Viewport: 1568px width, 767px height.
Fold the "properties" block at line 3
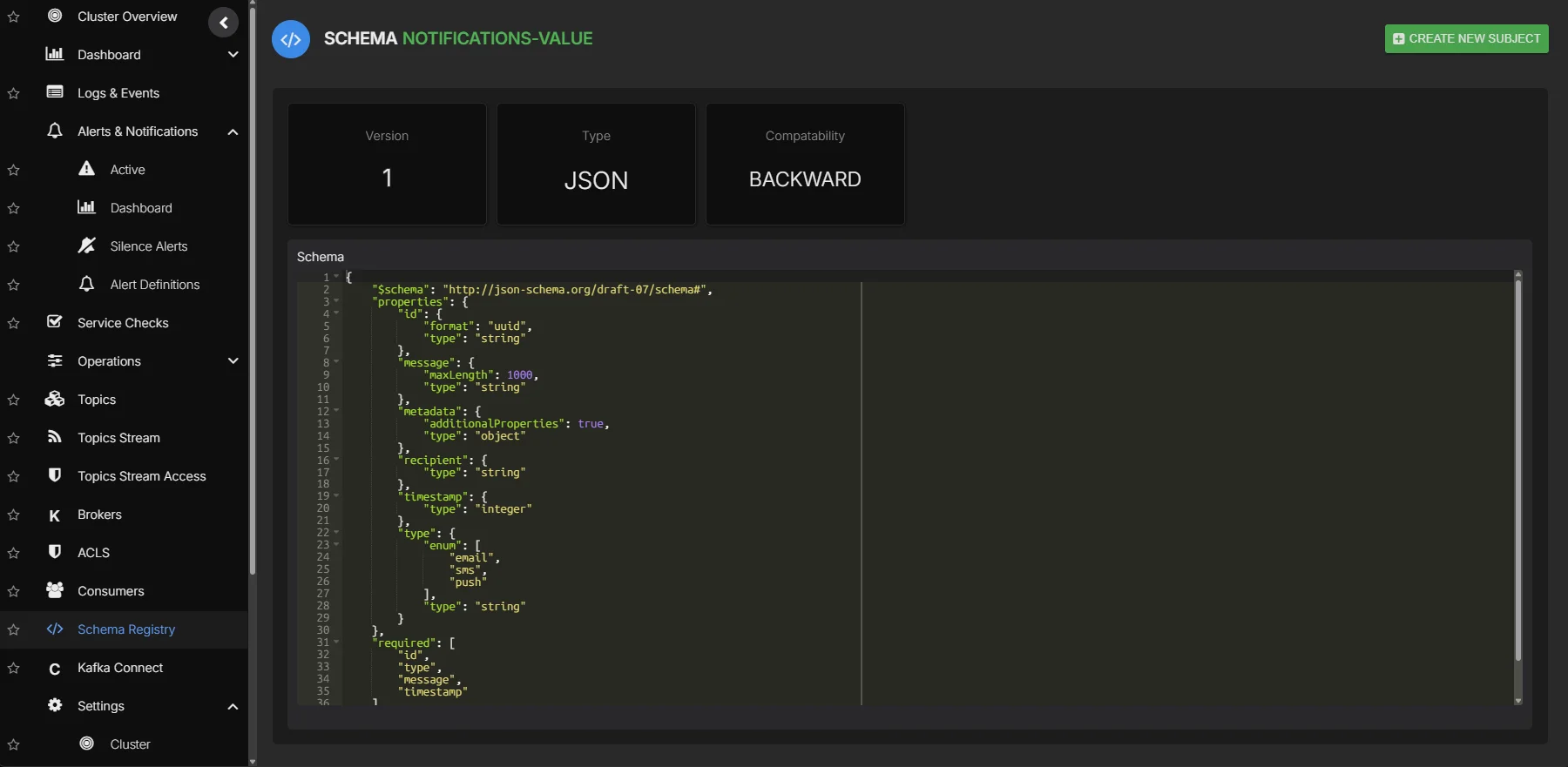pyautogui.click(x=336, y=301)
